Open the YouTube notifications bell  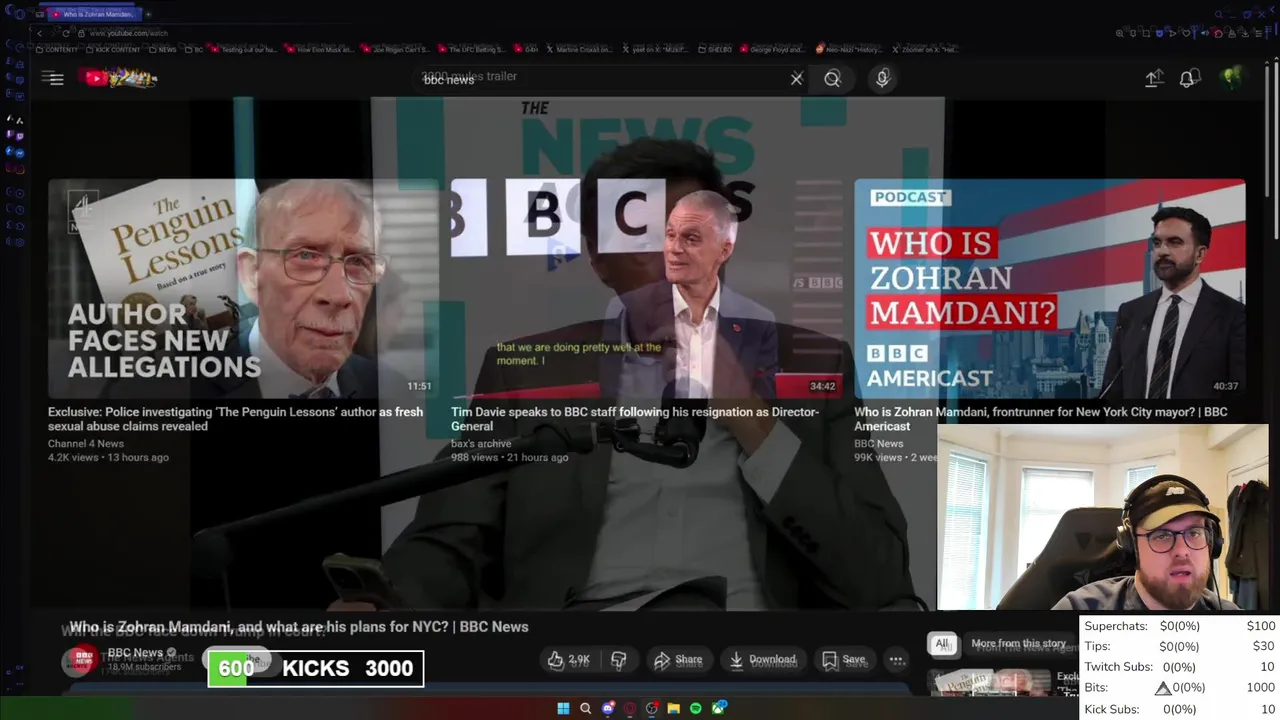point(1188,79)
